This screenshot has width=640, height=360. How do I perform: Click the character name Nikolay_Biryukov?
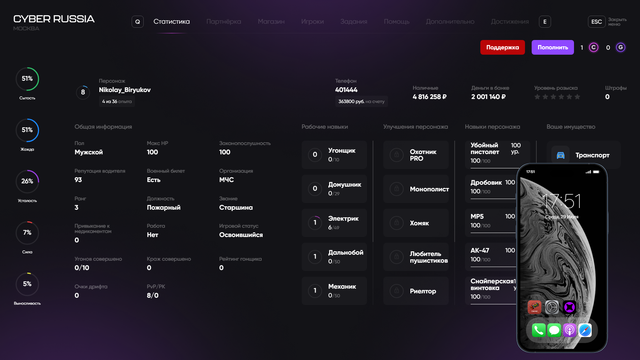click(x=125, y=90)
